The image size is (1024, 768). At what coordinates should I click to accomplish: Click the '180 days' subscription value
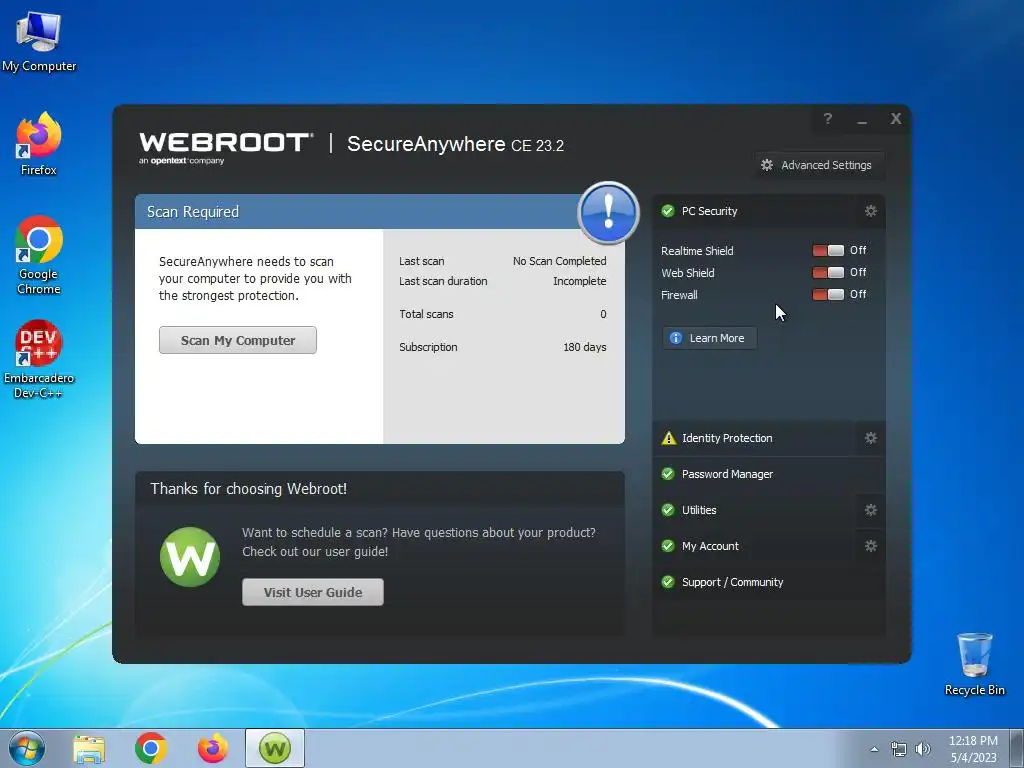(x=585, y=347)
